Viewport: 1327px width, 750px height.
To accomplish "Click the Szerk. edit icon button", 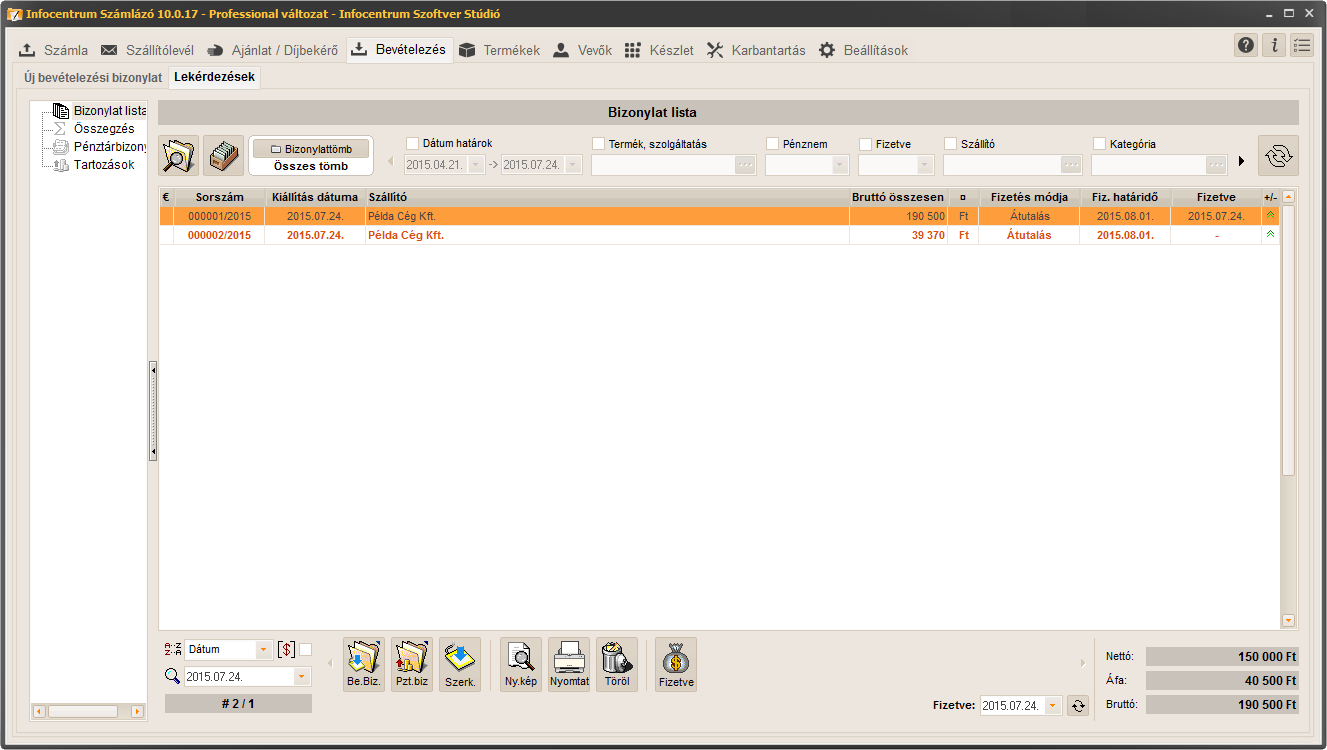I will pyautogui.click(x=460, y=664).
